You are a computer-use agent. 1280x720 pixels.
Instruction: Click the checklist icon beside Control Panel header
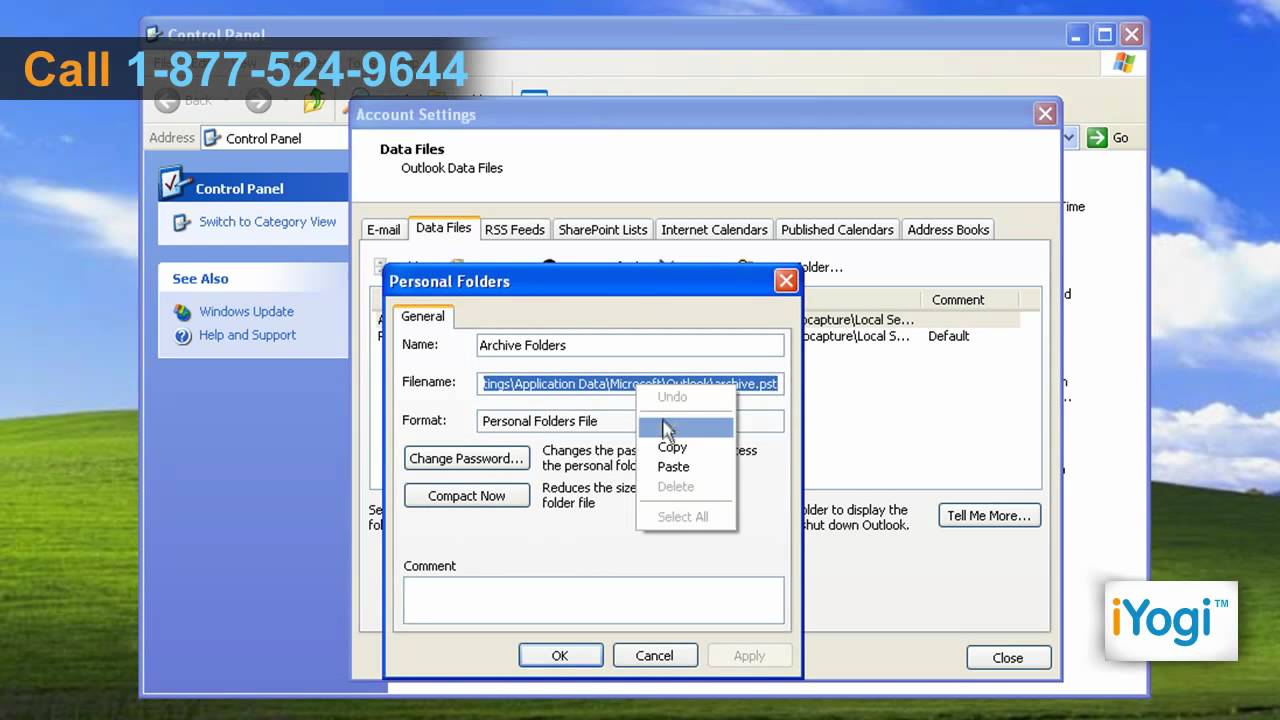pyautogui.click(x=175, y=185)
